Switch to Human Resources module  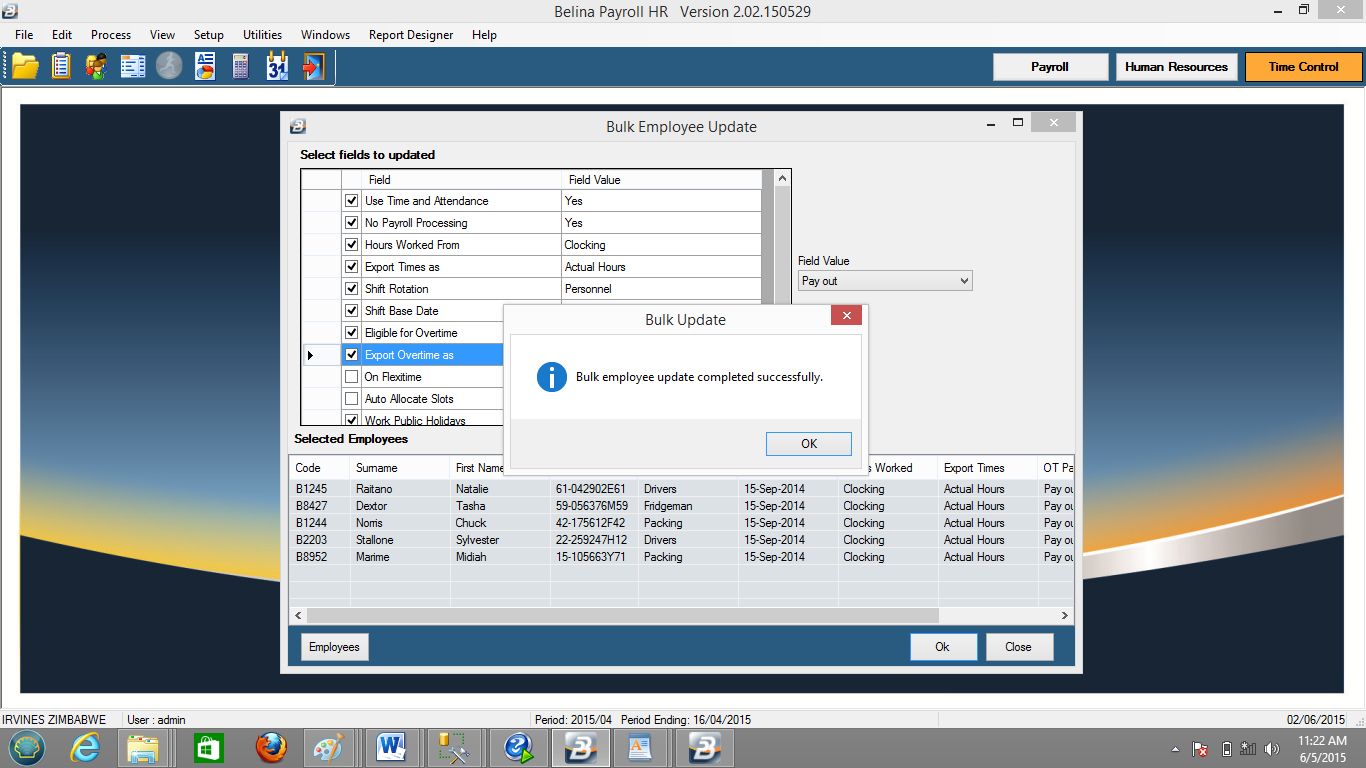pyautogui.click(x=1176, y=67)
